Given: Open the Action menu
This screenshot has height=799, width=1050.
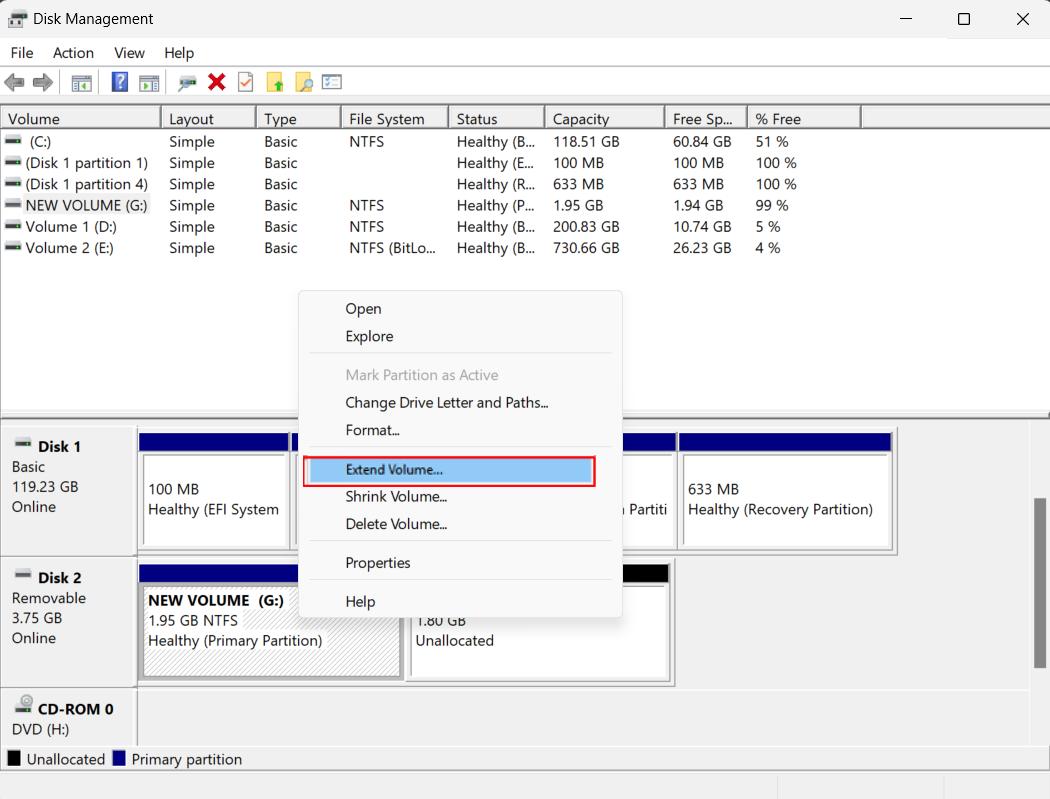Looking at the screenshot, I should pos(73,53).
